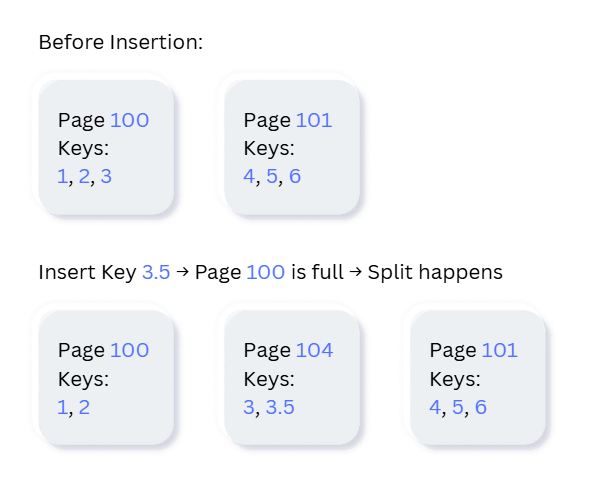Click first arrow after 'Insert Key 3.5'
The image size is (602, 488).
tap(182, 272)
